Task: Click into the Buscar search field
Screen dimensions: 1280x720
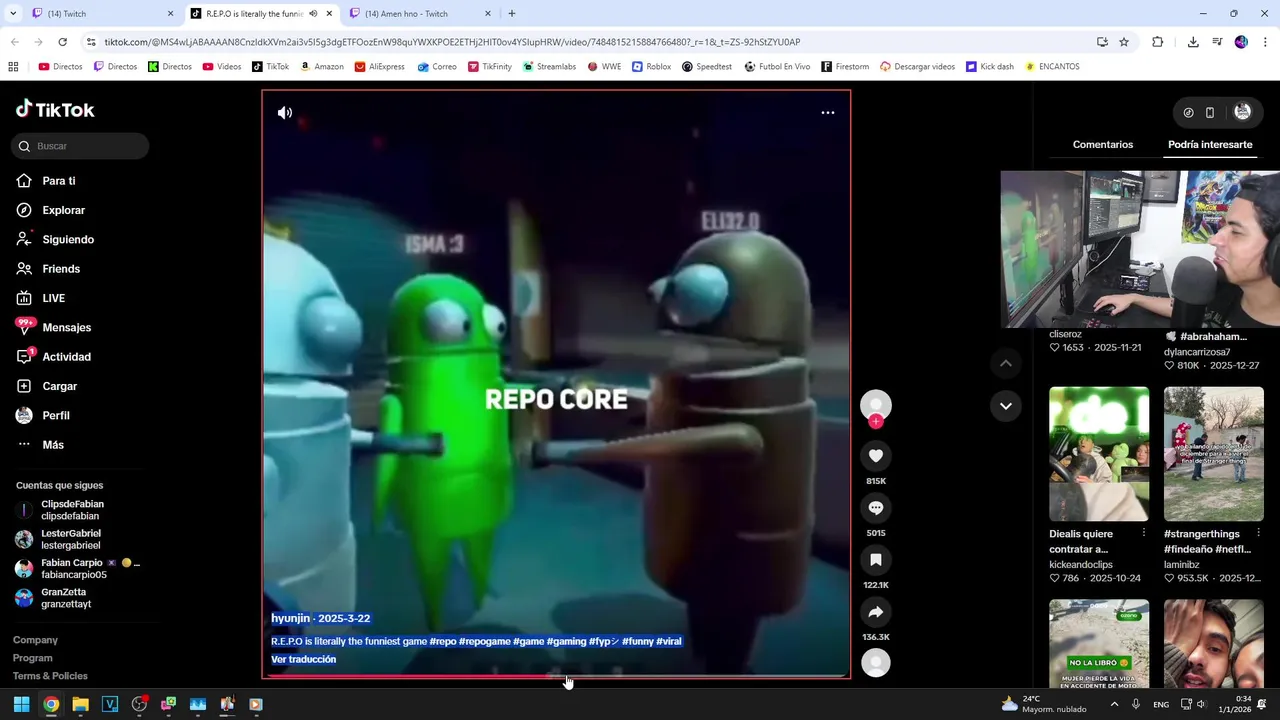Action: [x=82, y=146]
